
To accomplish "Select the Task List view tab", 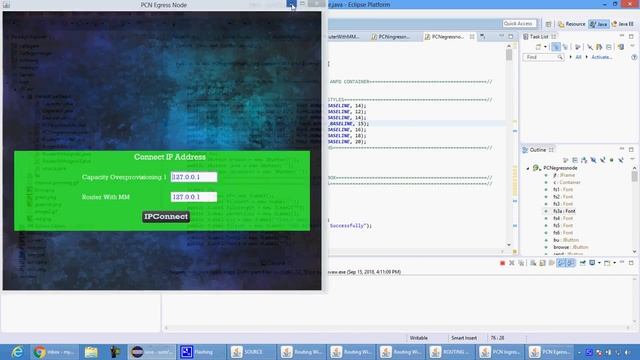I will (x=539, y=36).
